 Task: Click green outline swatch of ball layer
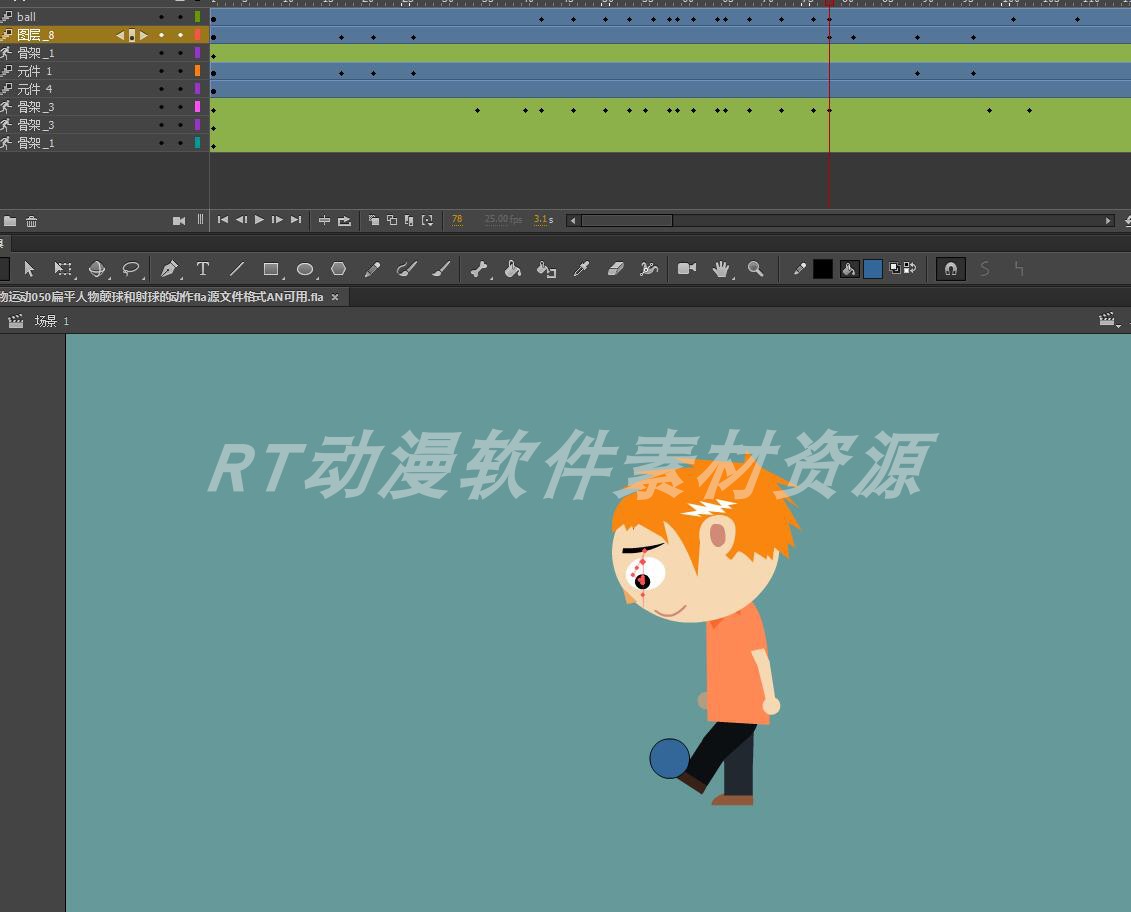pos(198,17)
